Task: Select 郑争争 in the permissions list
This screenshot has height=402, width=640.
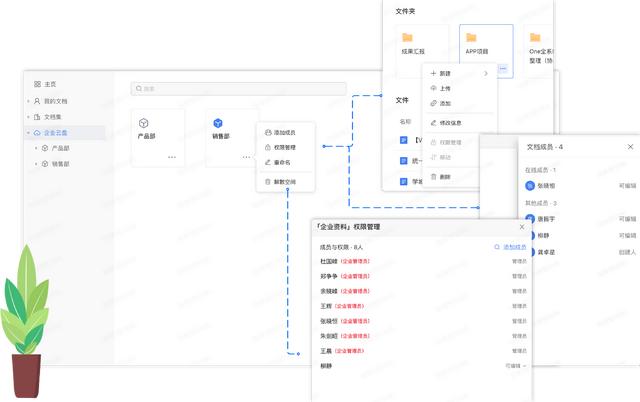Action: 329,276
